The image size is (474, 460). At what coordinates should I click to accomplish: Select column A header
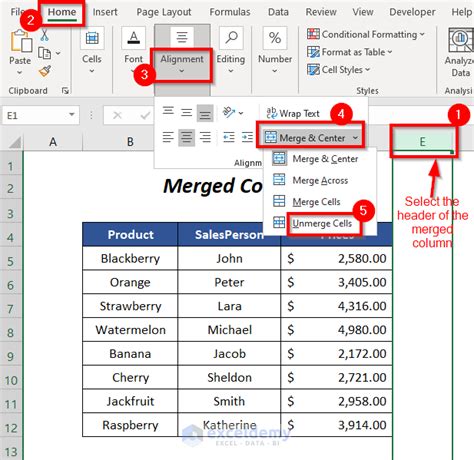[53, 142]
